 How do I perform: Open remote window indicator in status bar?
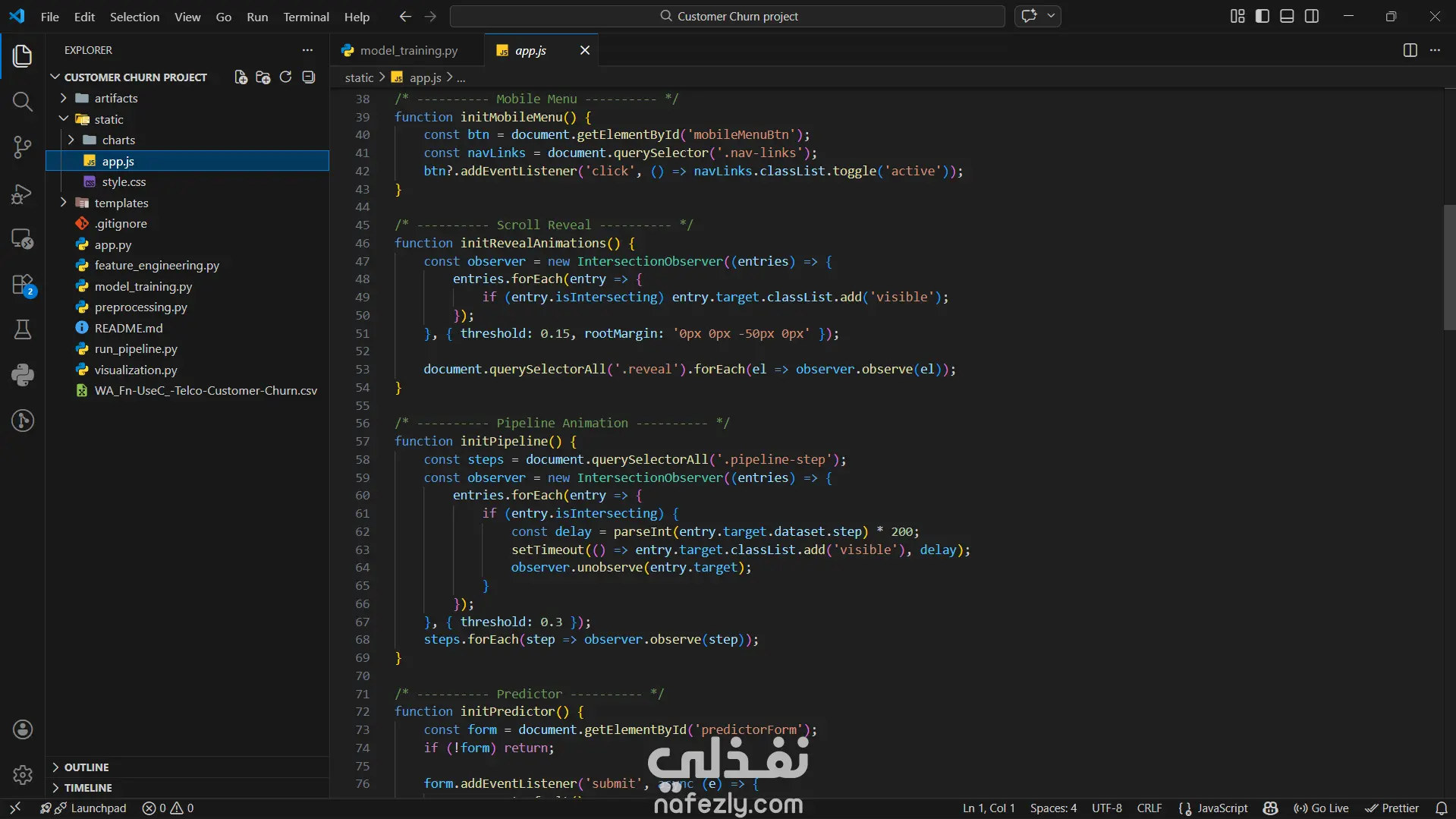[14, 808]
